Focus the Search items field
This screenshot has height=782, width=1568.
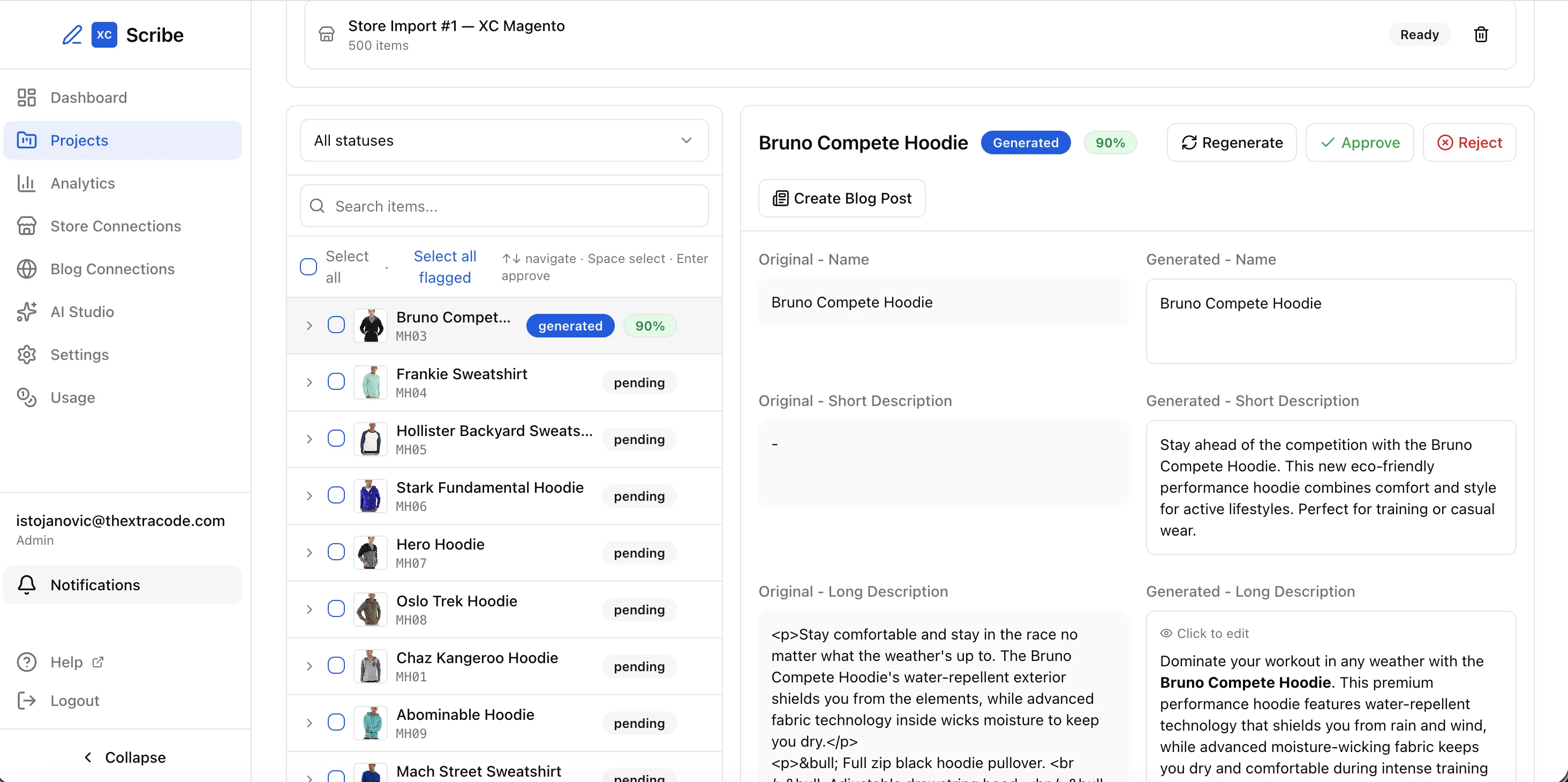coord(517,206)
